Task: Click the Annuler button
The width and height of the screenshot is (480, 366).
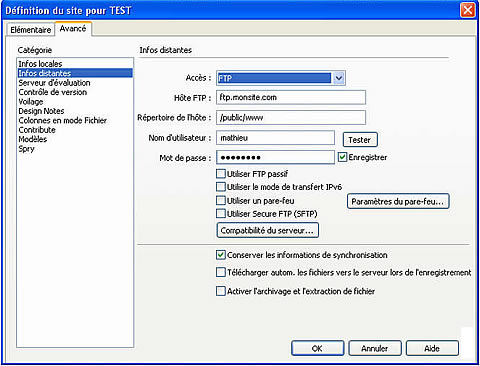Action: click(375, 348)
